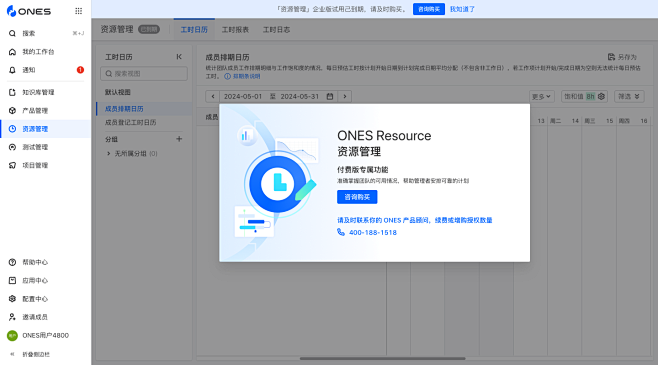658x365 pixels.
Task: Open 配置中心
Action: coord(45,299)
